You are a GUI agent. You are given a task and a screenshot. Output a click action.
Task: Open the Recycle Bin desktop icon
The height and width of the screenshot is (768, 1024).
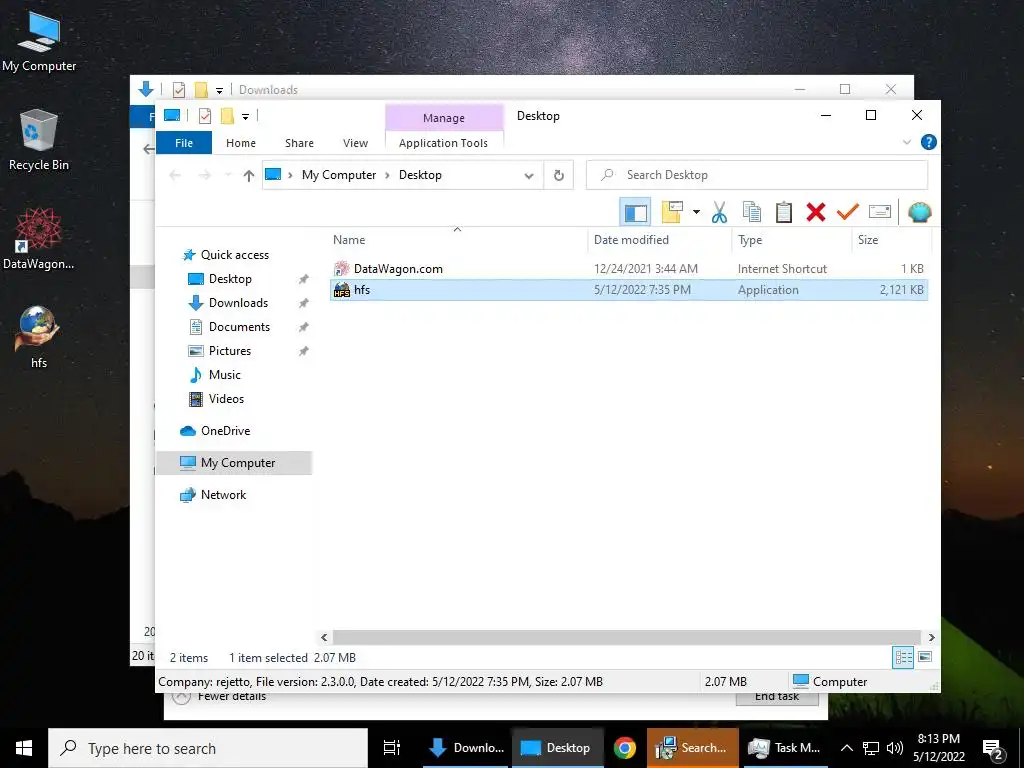39,140
